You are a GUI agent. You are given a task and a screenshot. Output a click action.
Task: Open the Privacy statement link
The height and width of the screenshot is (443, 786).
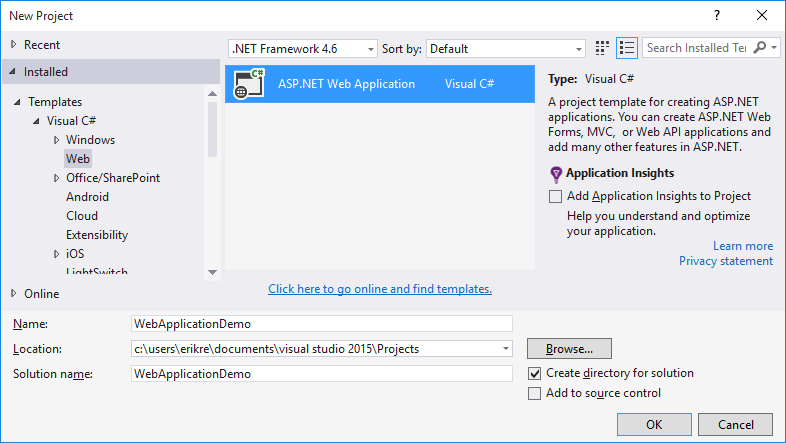pos(725,261)
